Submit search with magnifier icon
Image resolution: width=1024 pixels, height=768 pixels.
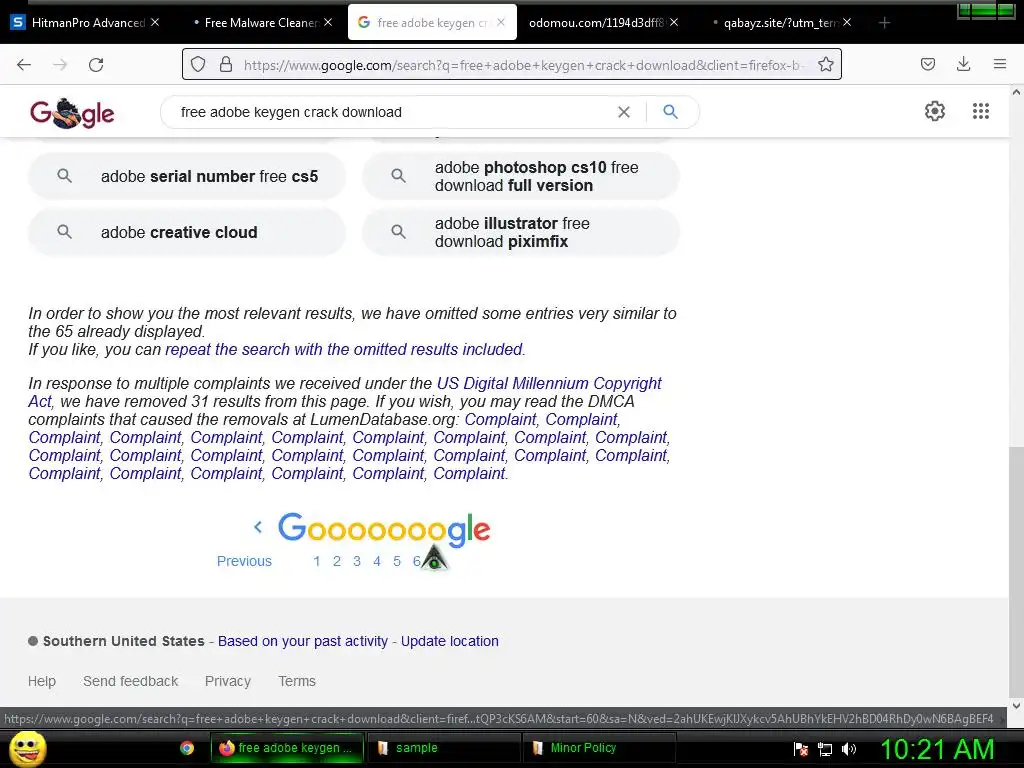click(670, 112)
